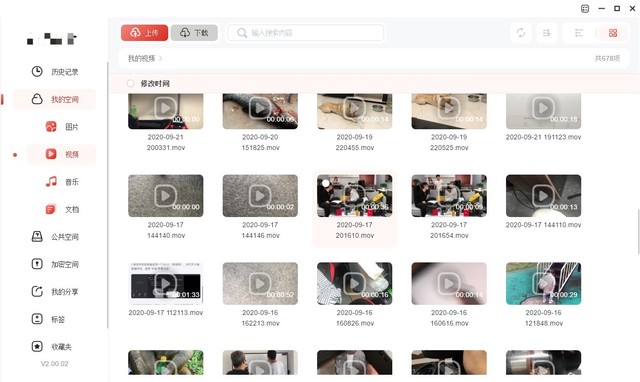The width and height of the screenshot is (640, 382).
Task: Click the music note icon
Action: pyautogui.click(x=51, y=181)
